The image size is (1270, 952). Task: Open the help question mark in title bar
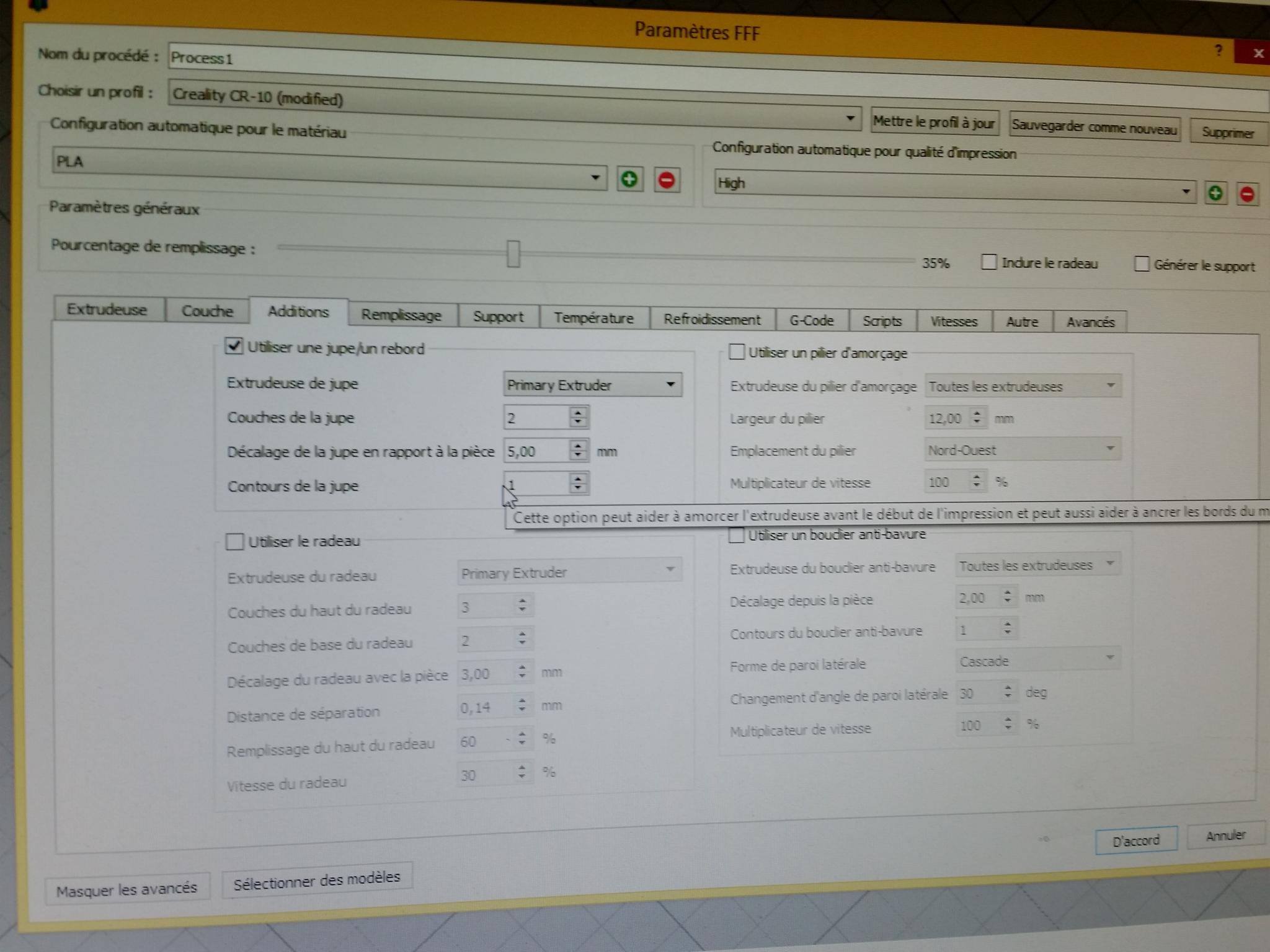pyautogui.click(x=1219, y=50)
